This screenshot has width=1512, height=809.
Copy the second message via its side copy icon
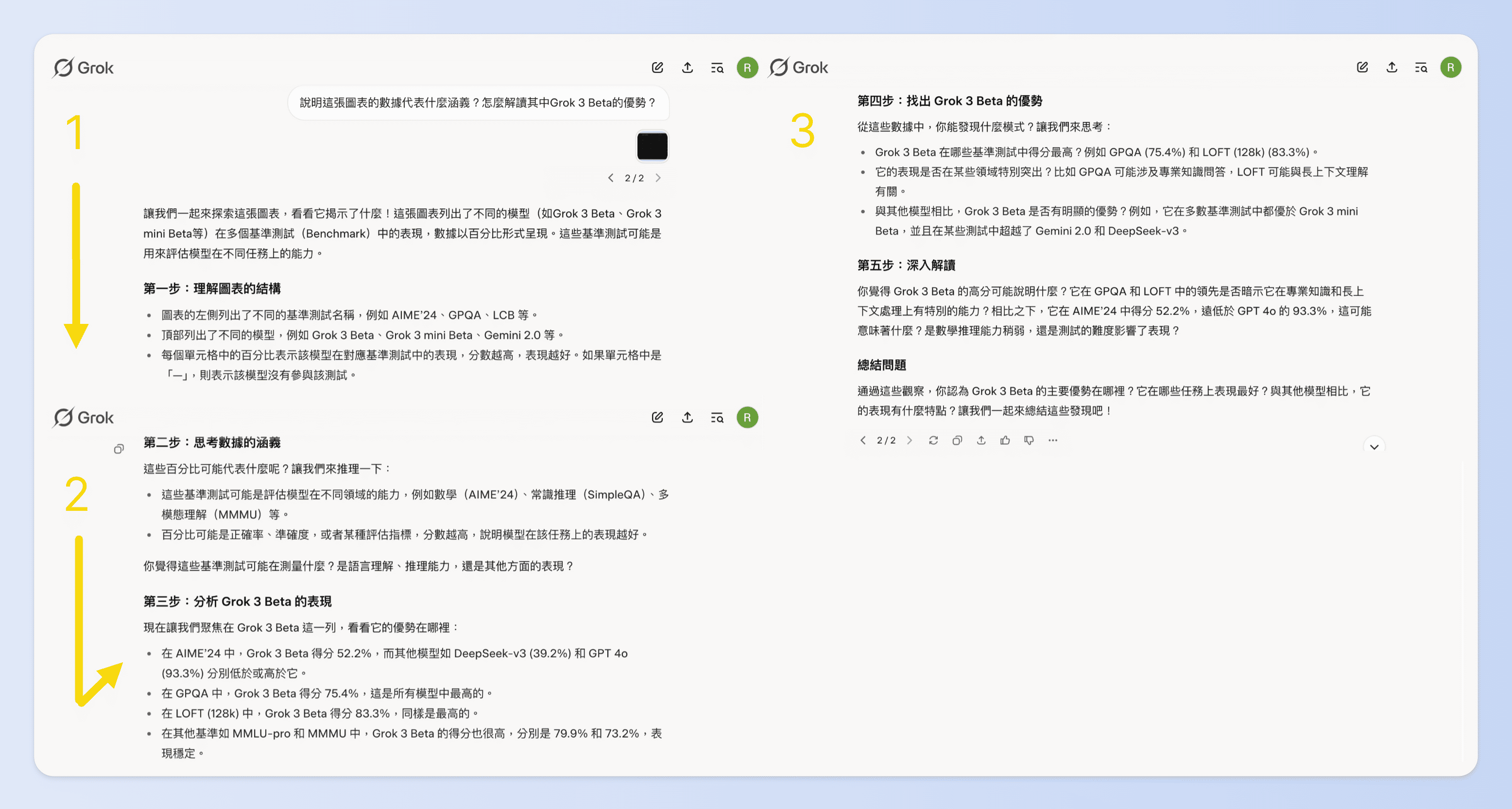pyautogui.click(x=119, y=449)
